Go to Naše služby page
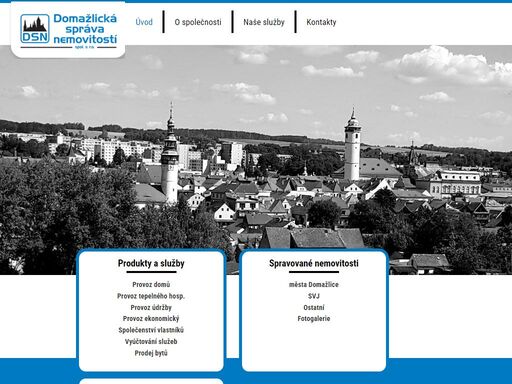Image resolution: width=512 pixels, height=384 pixels. point(264,22)
